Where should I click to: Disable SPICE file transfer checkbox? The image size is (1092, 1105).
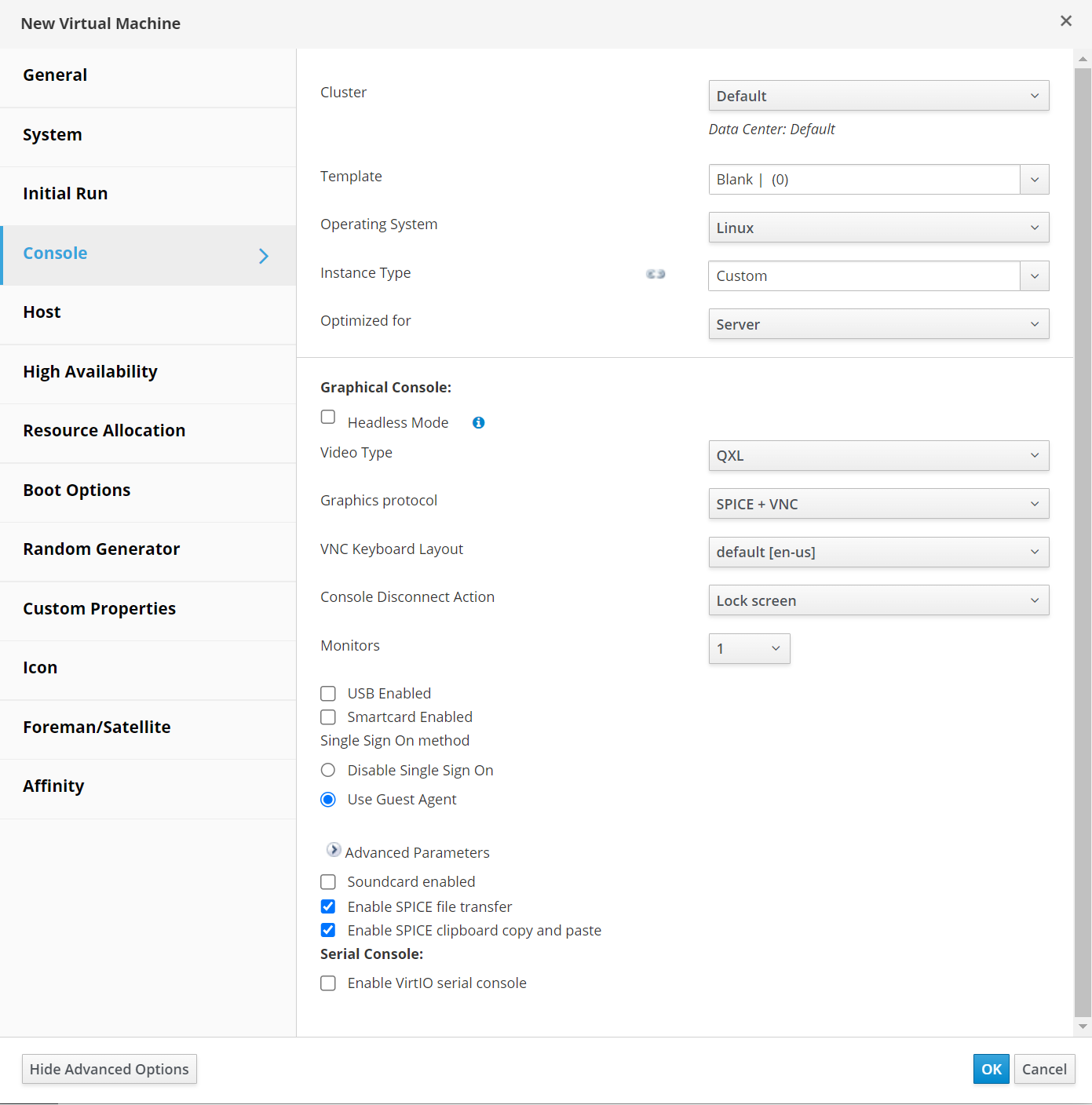pos(328,906)
